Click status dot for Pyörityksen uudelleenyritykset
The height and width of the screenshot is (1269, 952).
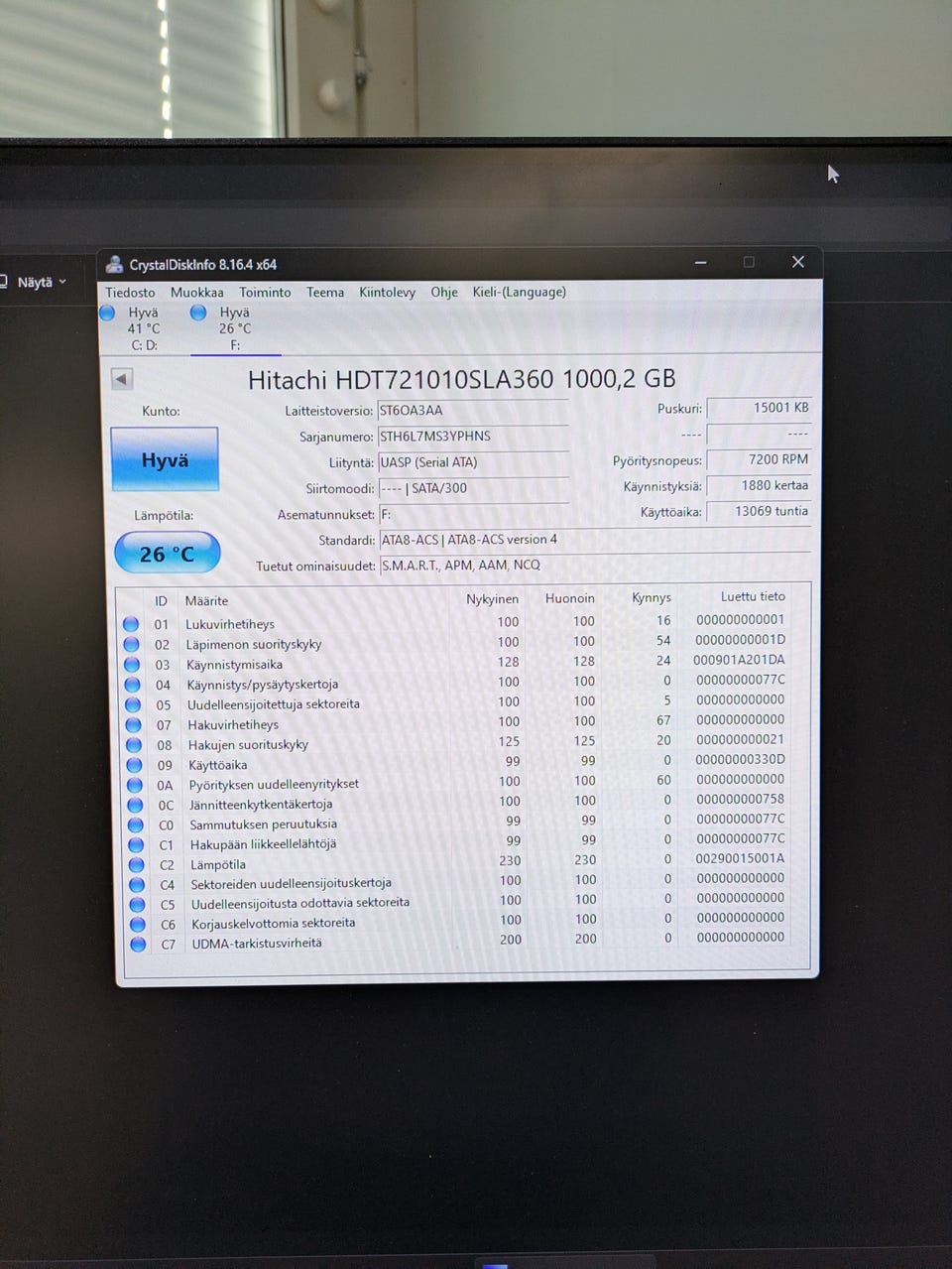tap(134, 785)
